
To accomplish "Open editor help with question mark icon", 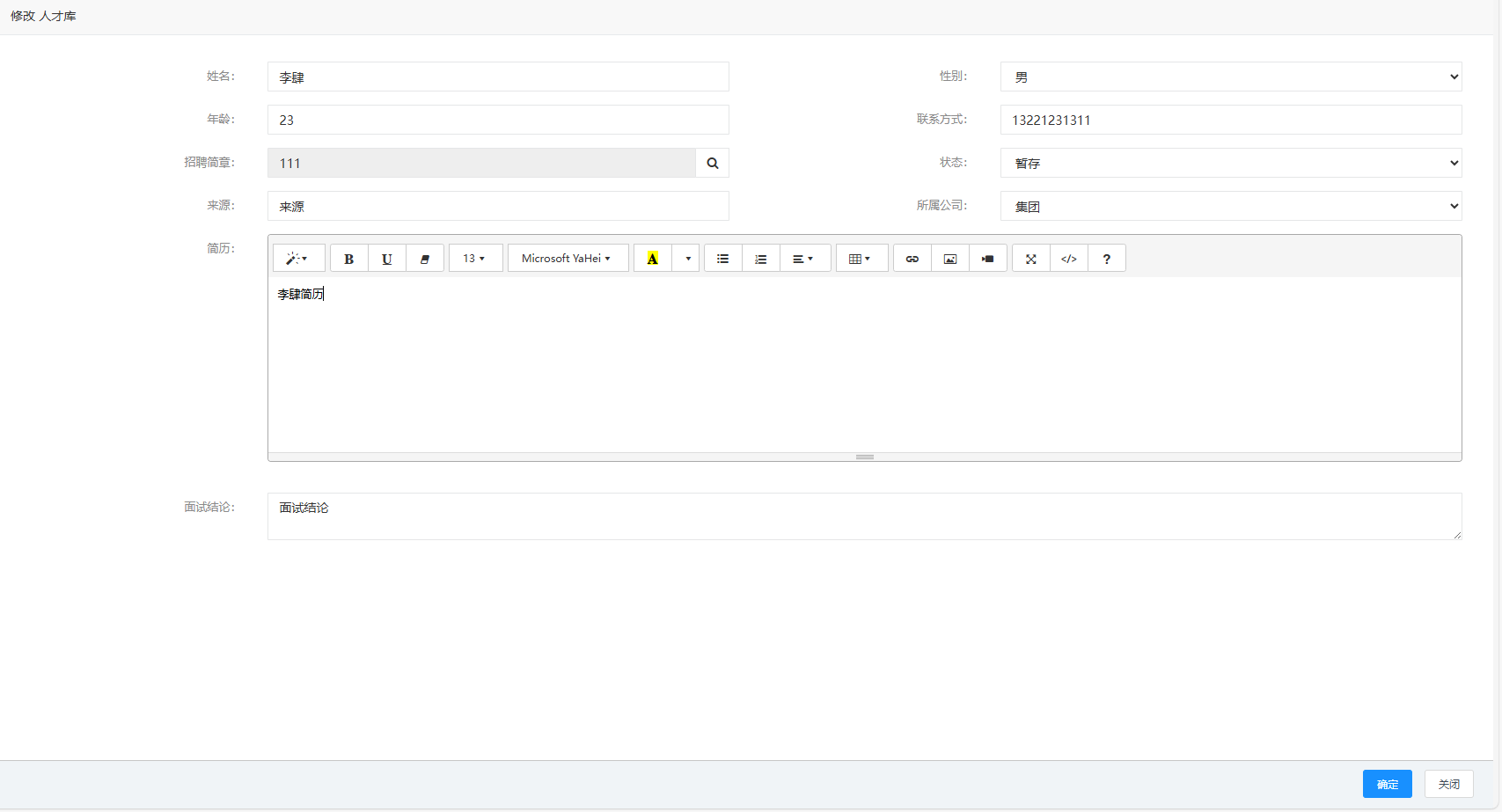I will 1107,259.
